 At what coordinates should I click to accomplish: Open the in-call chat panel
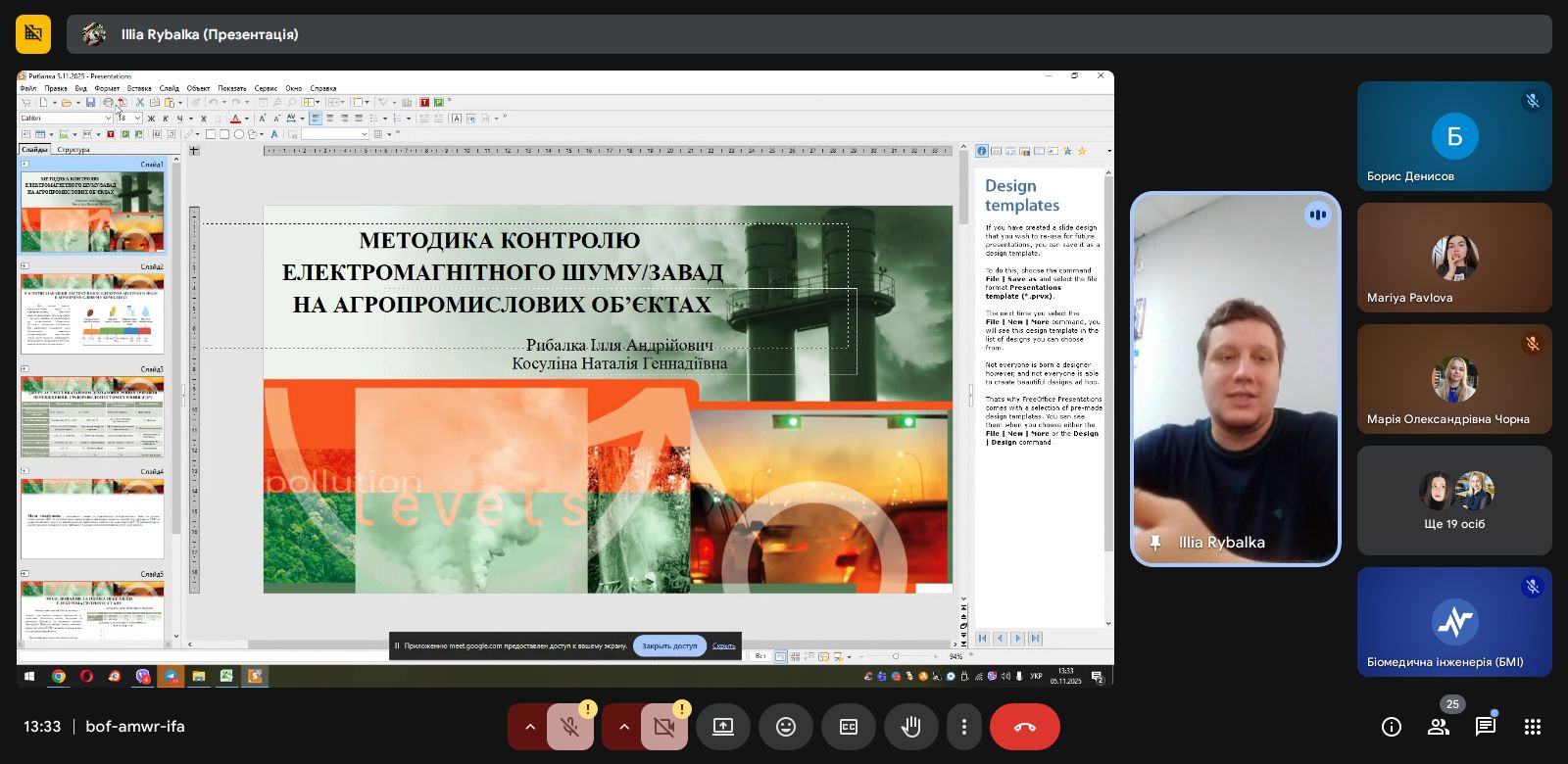(x=1486, y=727)
